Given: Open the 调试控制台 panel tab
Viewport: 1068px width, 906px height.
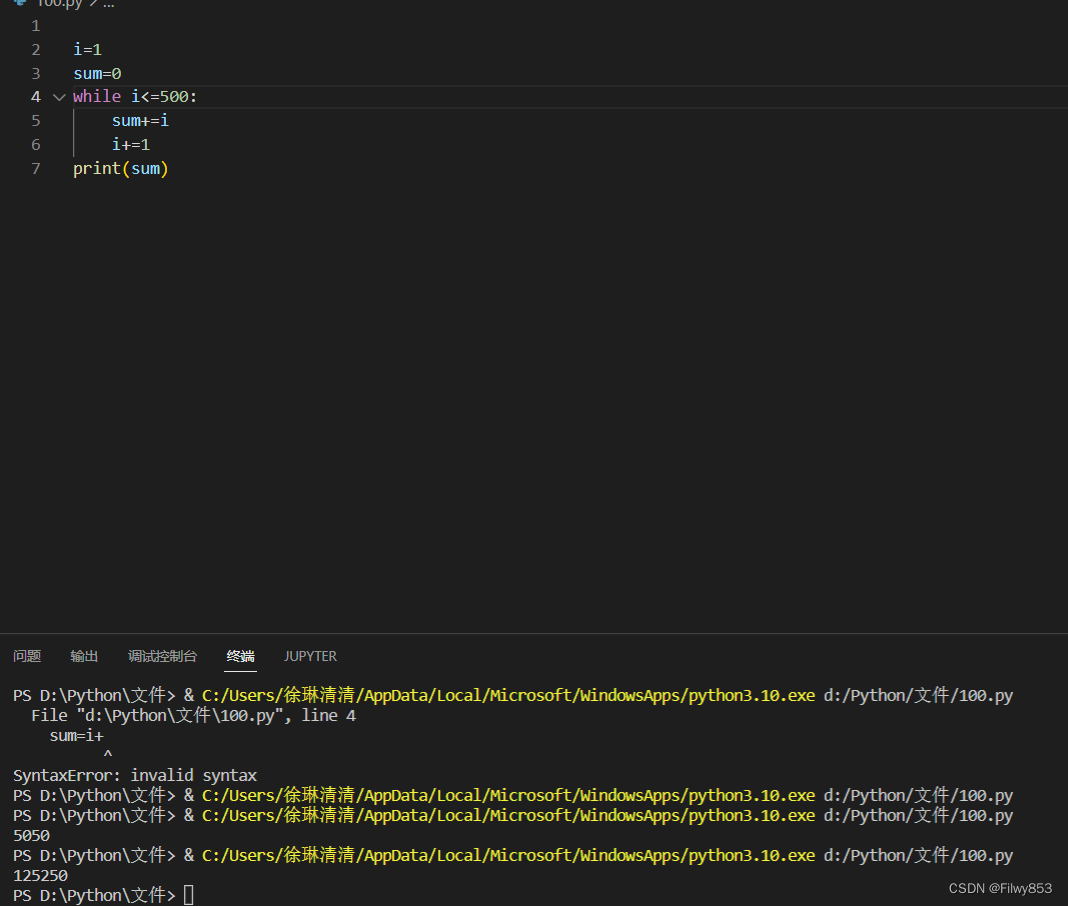Looking at the screenshot, I should point(162,656).
